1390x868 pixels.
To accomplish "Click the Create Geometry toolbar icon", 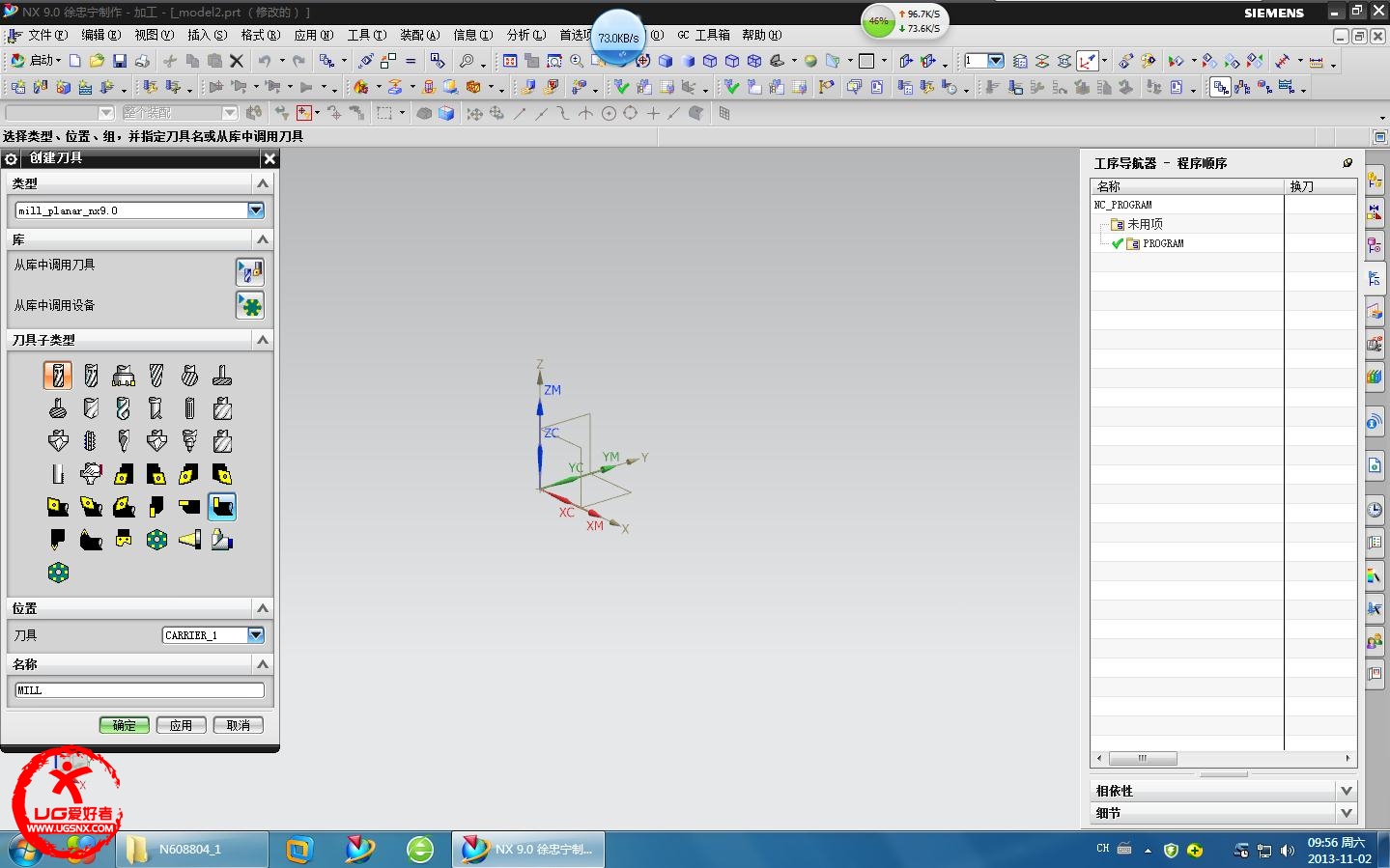I will click(63, 87).
